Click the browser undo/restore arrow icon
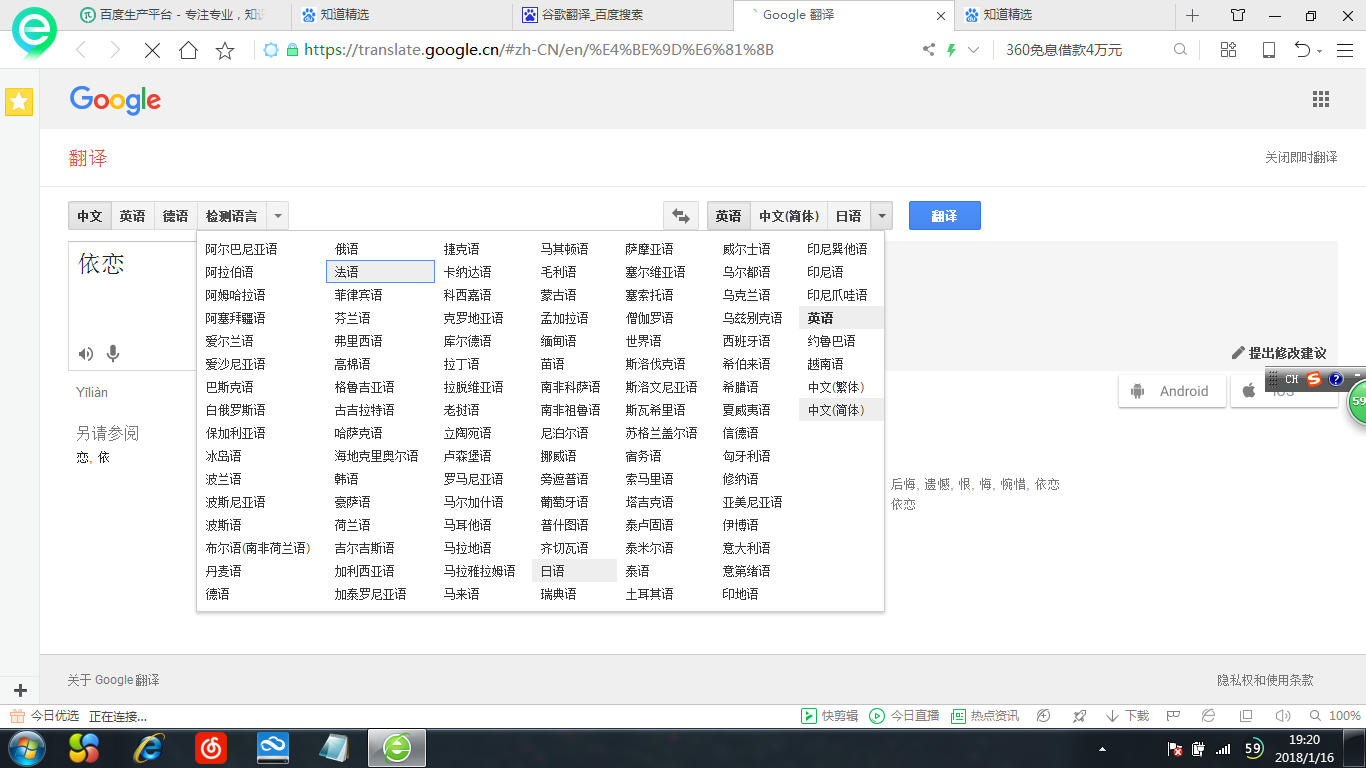Screen dimensions: 1366x768 tap(1303, 50)
